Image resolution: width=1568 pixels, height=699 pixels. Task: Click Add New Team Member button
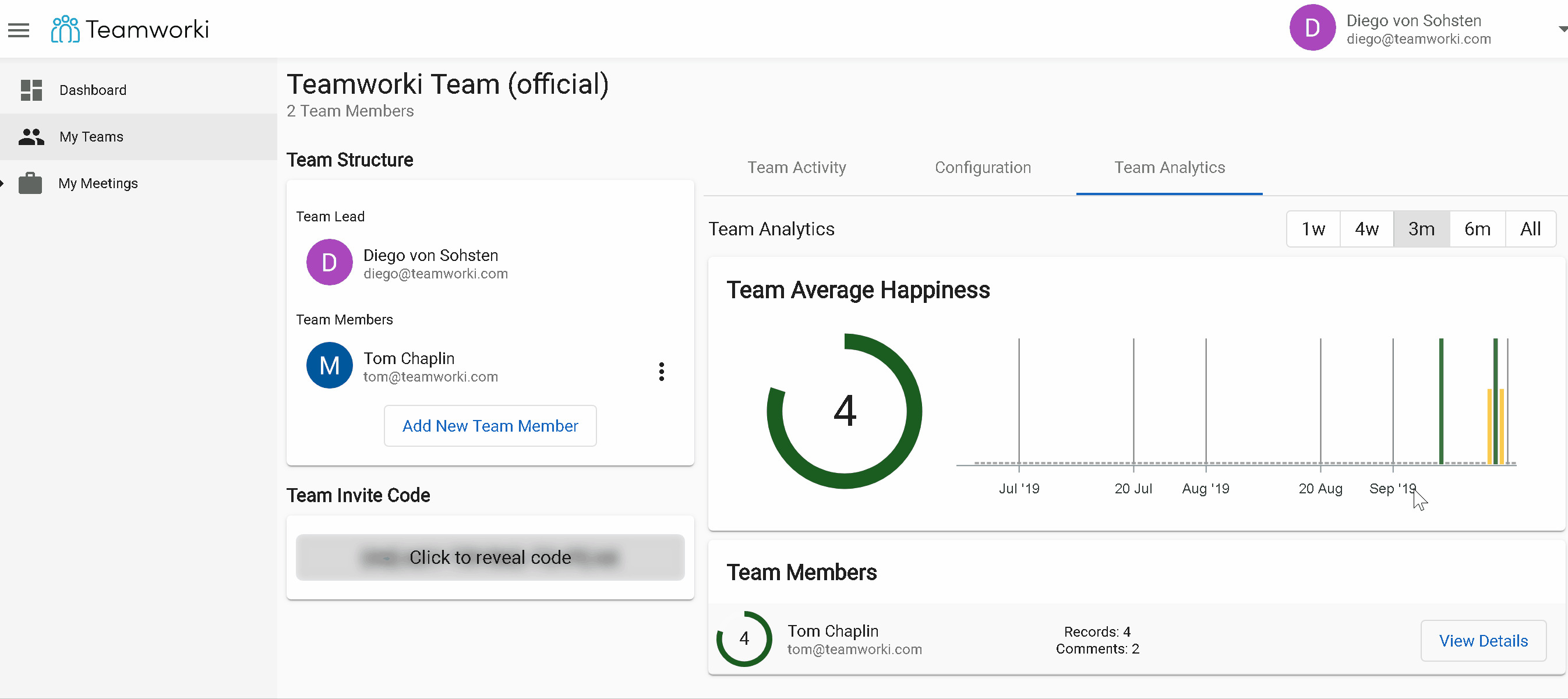click(490, 426)
